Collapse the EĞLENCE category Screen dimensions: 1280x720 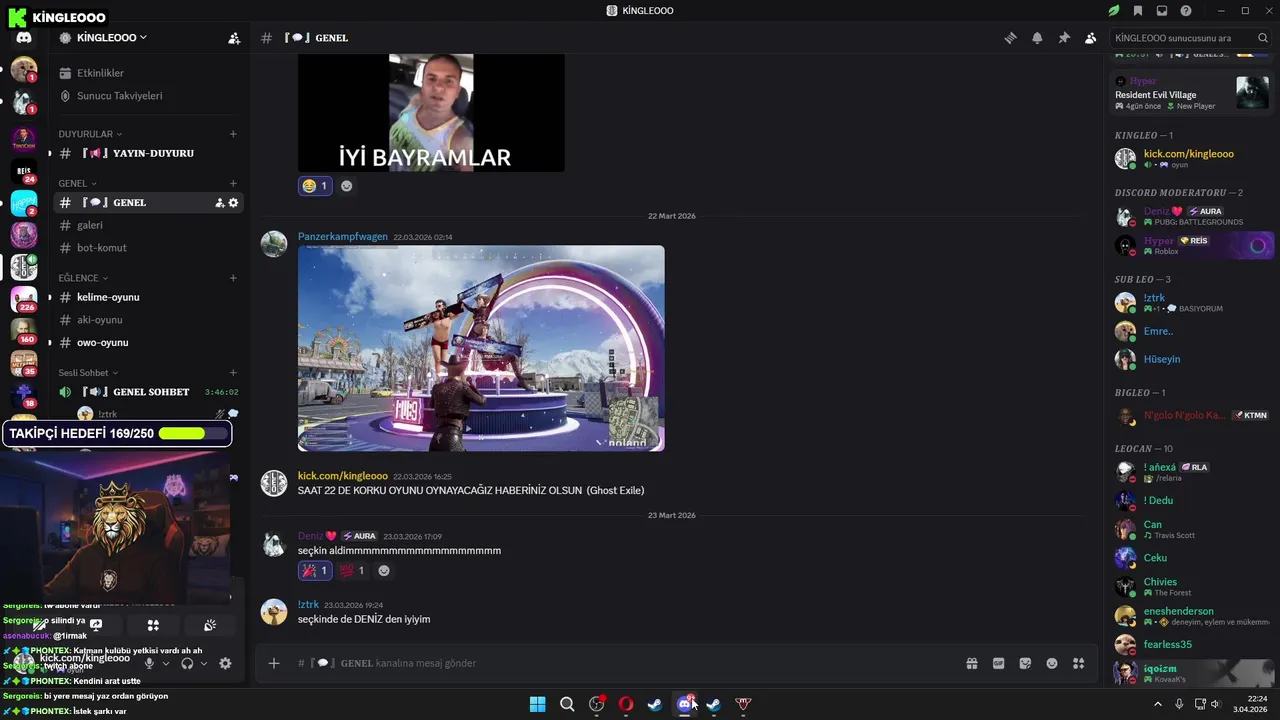tap(83, 278)
